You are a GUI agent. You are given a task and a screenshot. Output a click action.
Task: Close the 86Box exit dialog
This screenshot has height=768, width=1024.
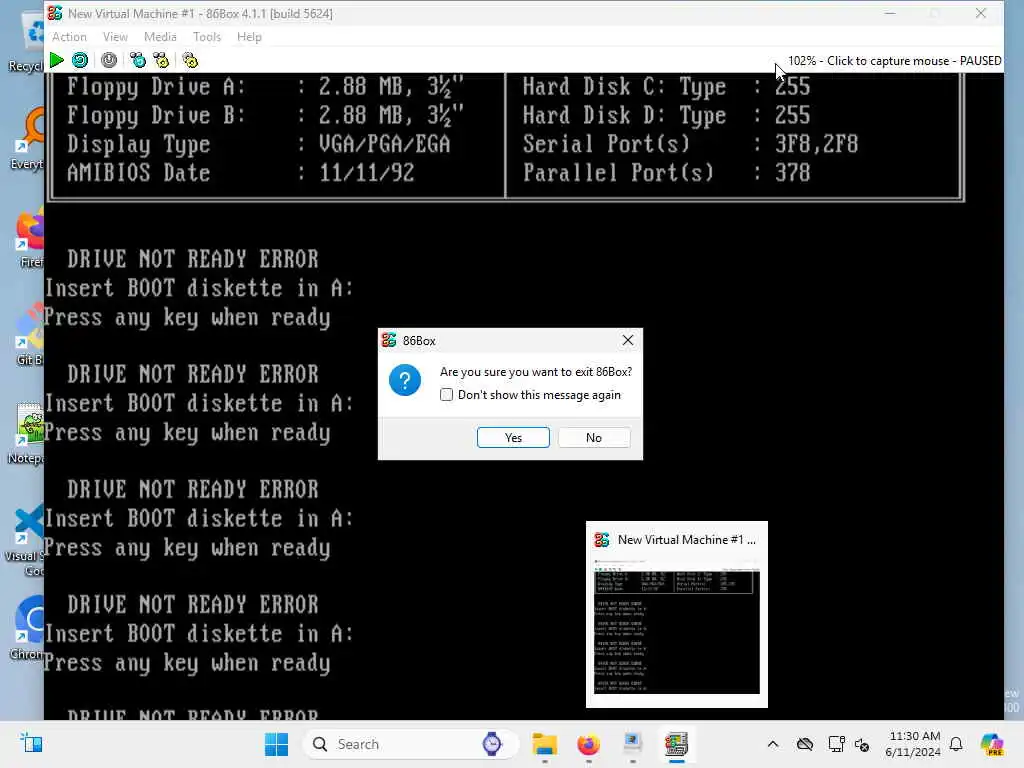pos(628,340)
